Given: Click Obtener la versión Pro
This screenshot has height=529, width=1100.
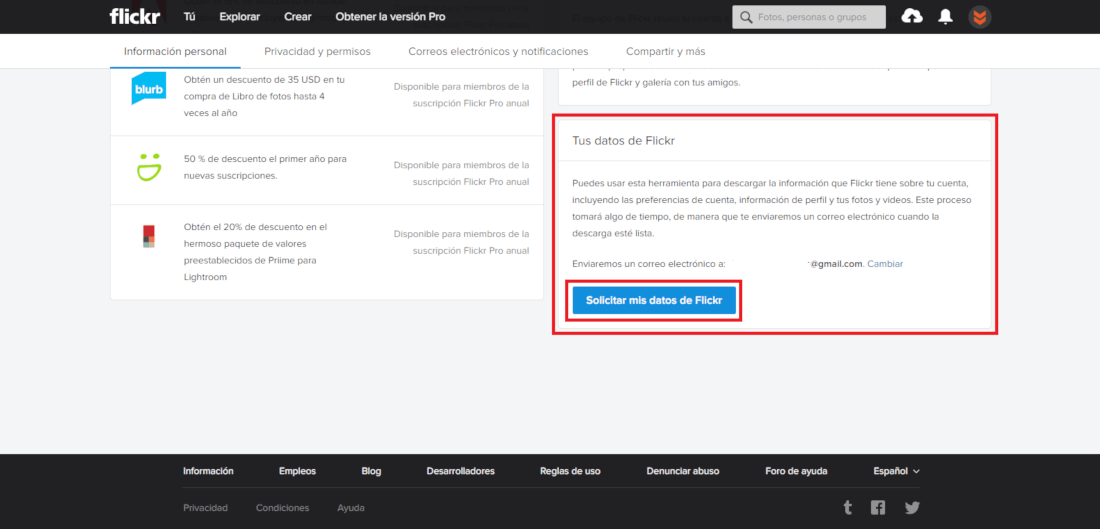Looking at the screenshot, I should (x=390, y=17).
